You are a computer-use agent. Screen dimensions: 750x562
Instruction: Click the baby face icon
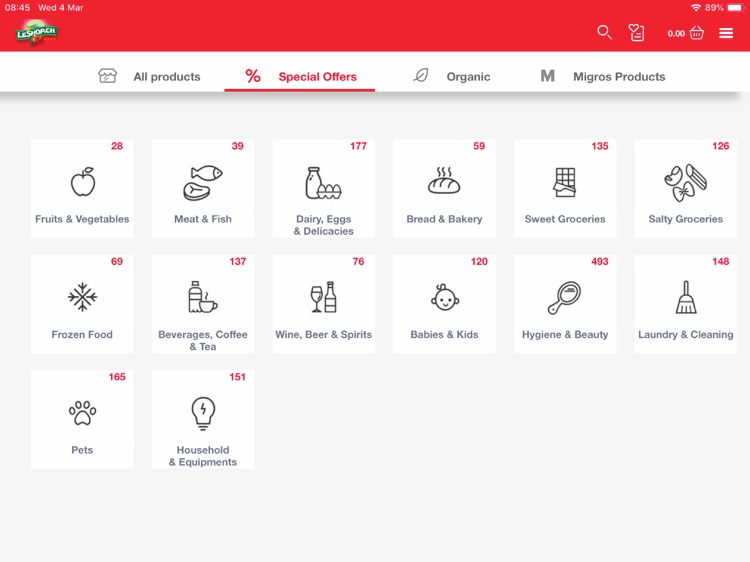[444, 297]
